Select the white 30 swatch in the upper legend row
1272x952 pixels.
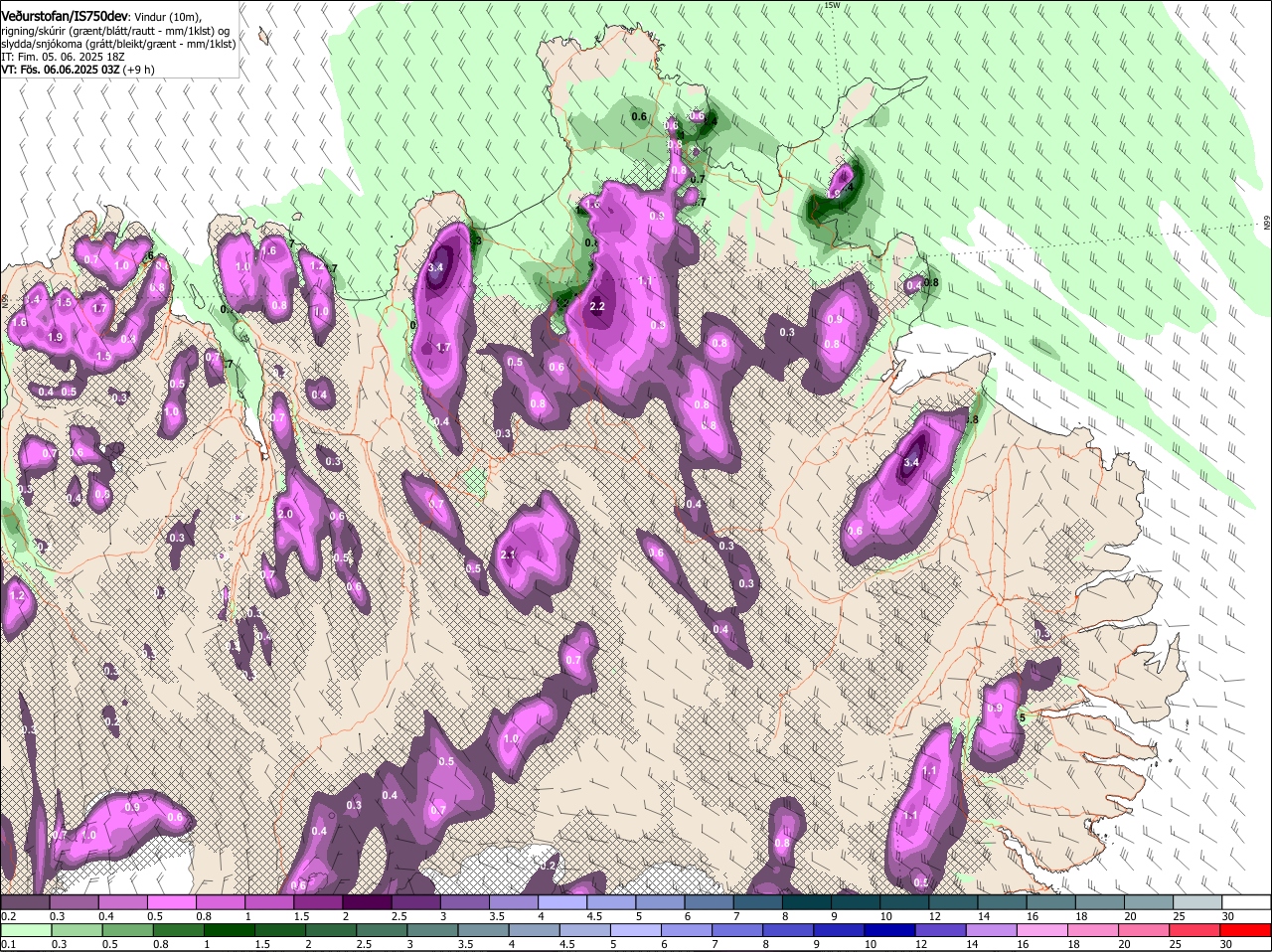point(1247,902)
